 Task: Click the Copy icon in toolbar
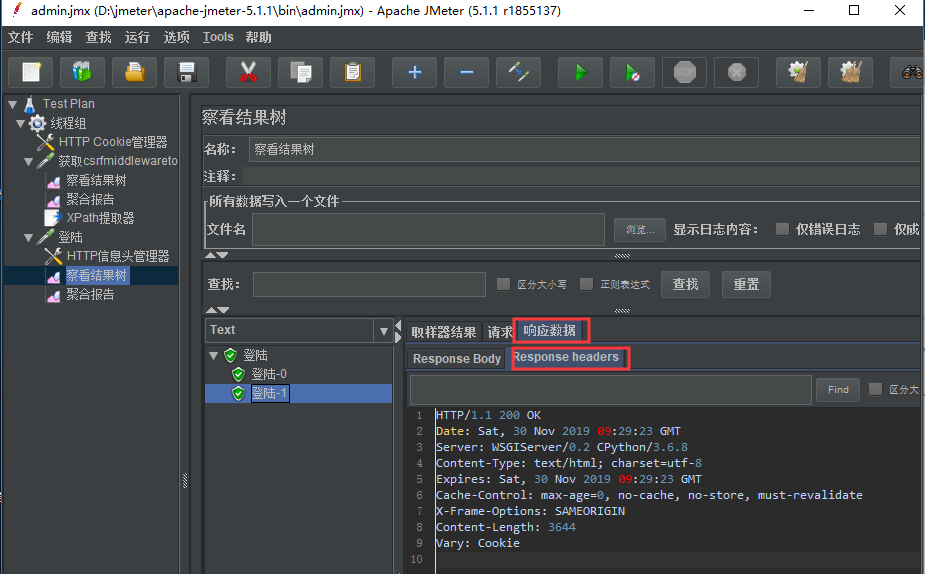pos(301,73)
